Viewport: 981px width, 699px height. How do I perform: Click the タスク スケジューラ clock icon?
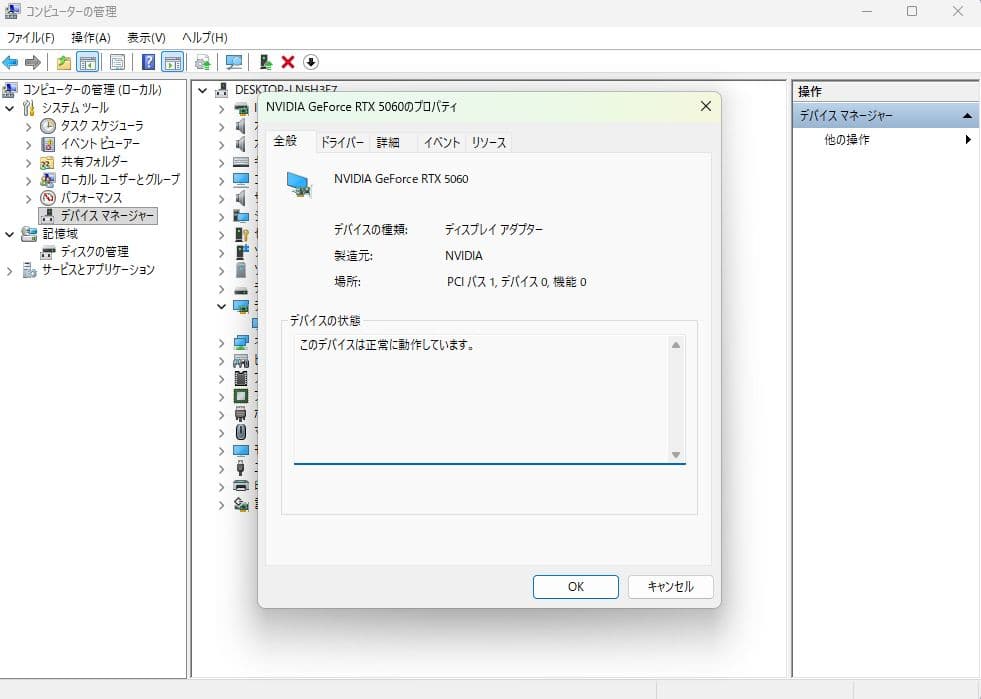[x=48, y=126]
